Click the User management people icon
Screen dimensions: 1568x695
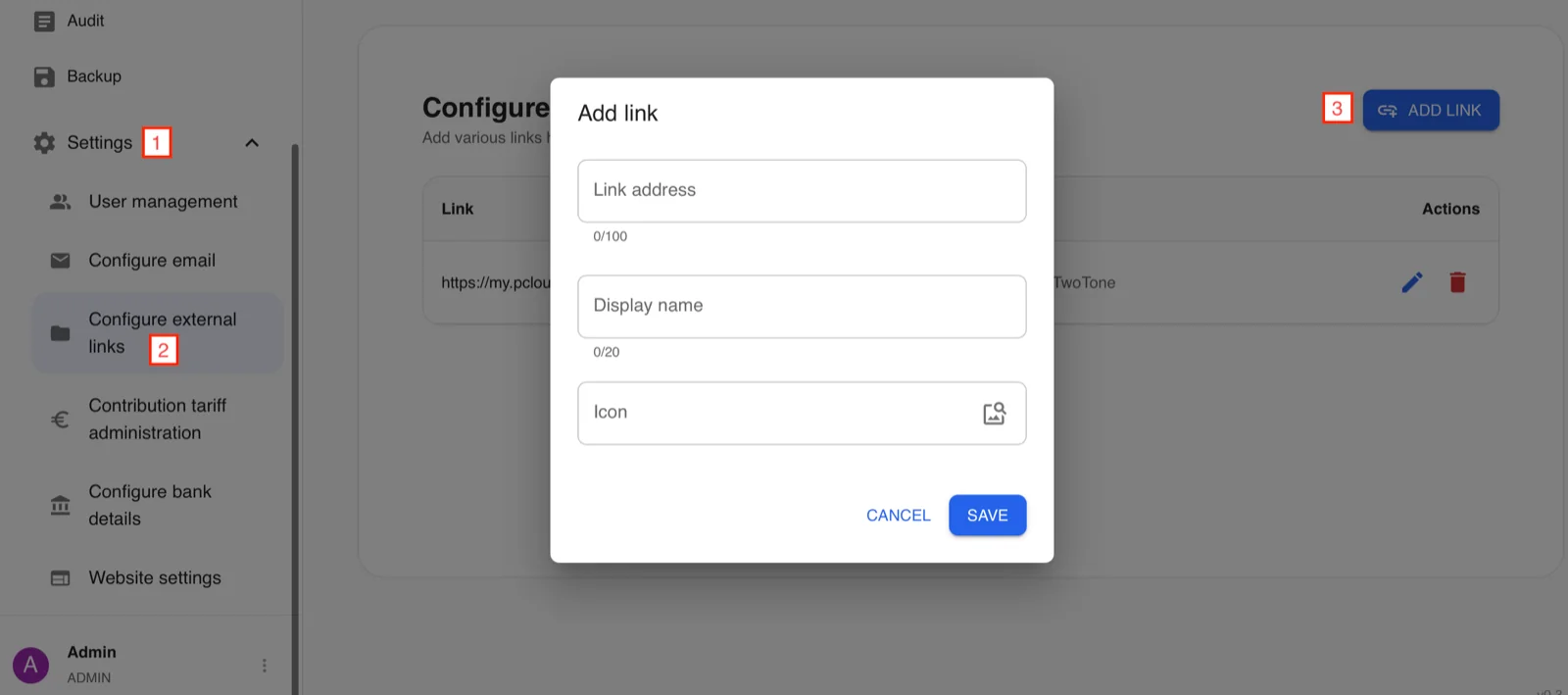click(60, 202)
